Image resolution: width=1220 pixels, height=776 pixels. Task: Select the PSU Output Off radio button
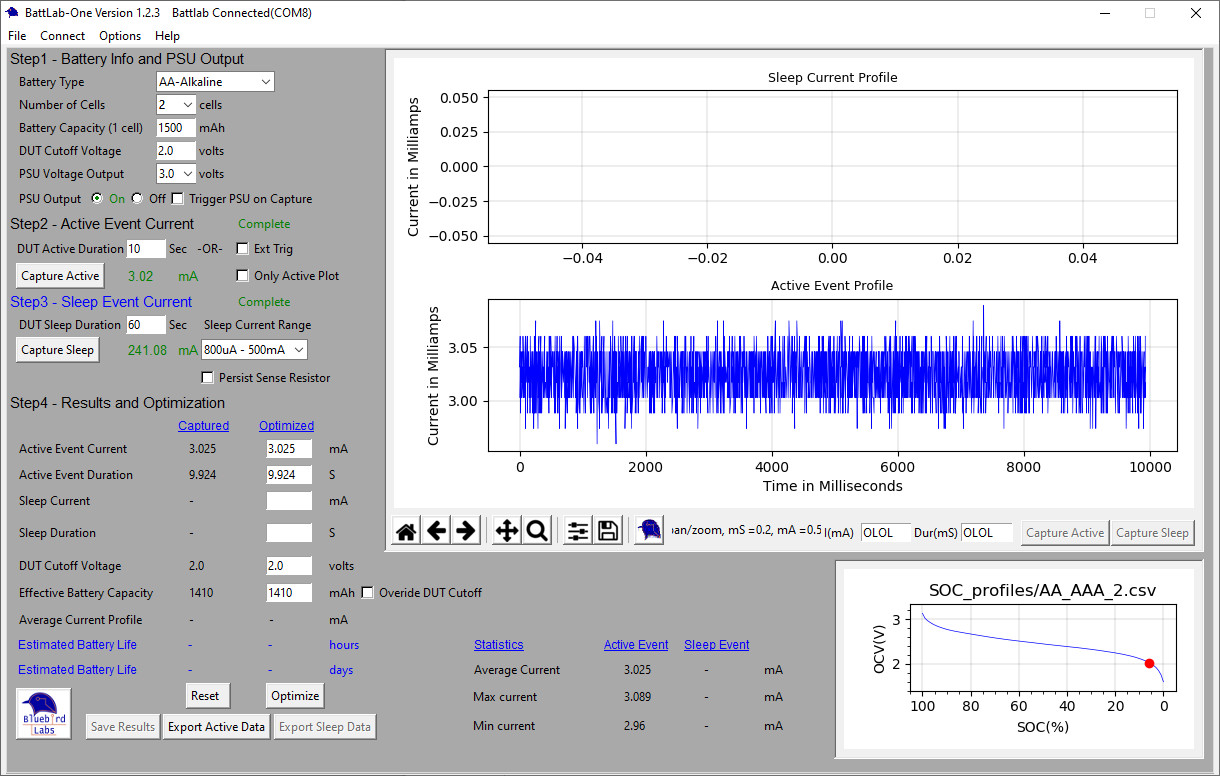pyautogui.click(x=138, y=199)
